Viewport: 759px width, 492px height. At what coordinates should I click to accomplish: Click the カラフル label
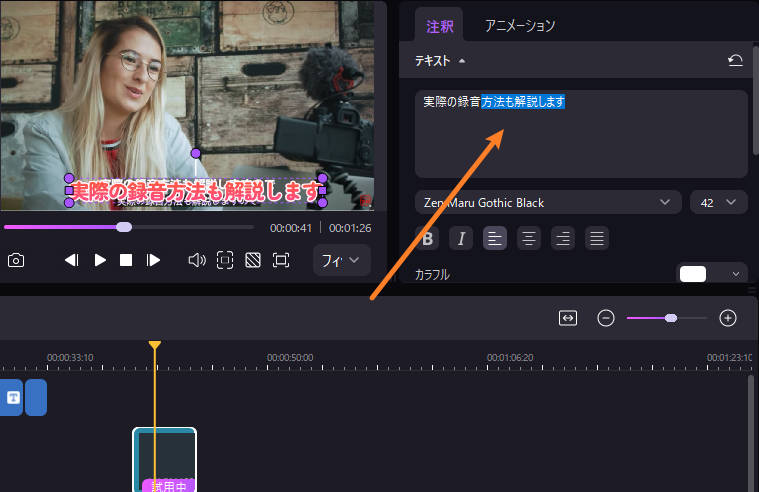(x=432, y=275)
